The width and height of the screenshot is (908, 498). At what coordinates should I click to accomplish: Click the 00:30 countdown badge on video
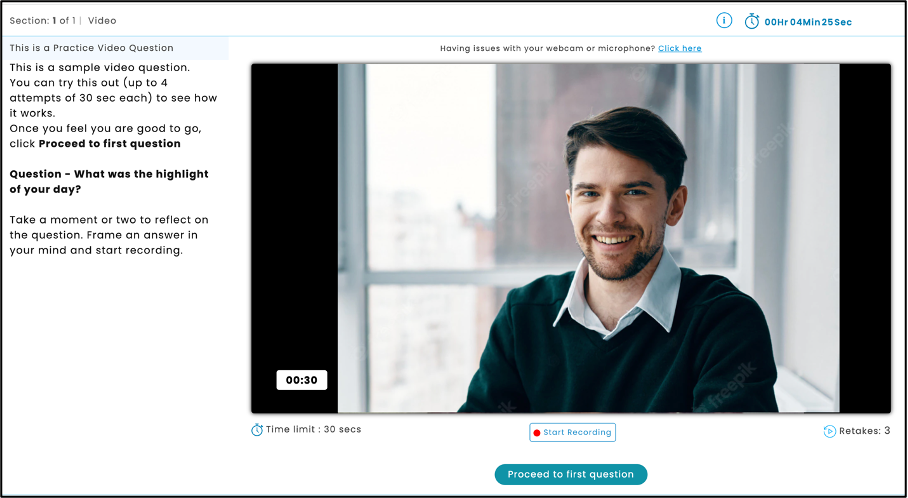(302, 380)
